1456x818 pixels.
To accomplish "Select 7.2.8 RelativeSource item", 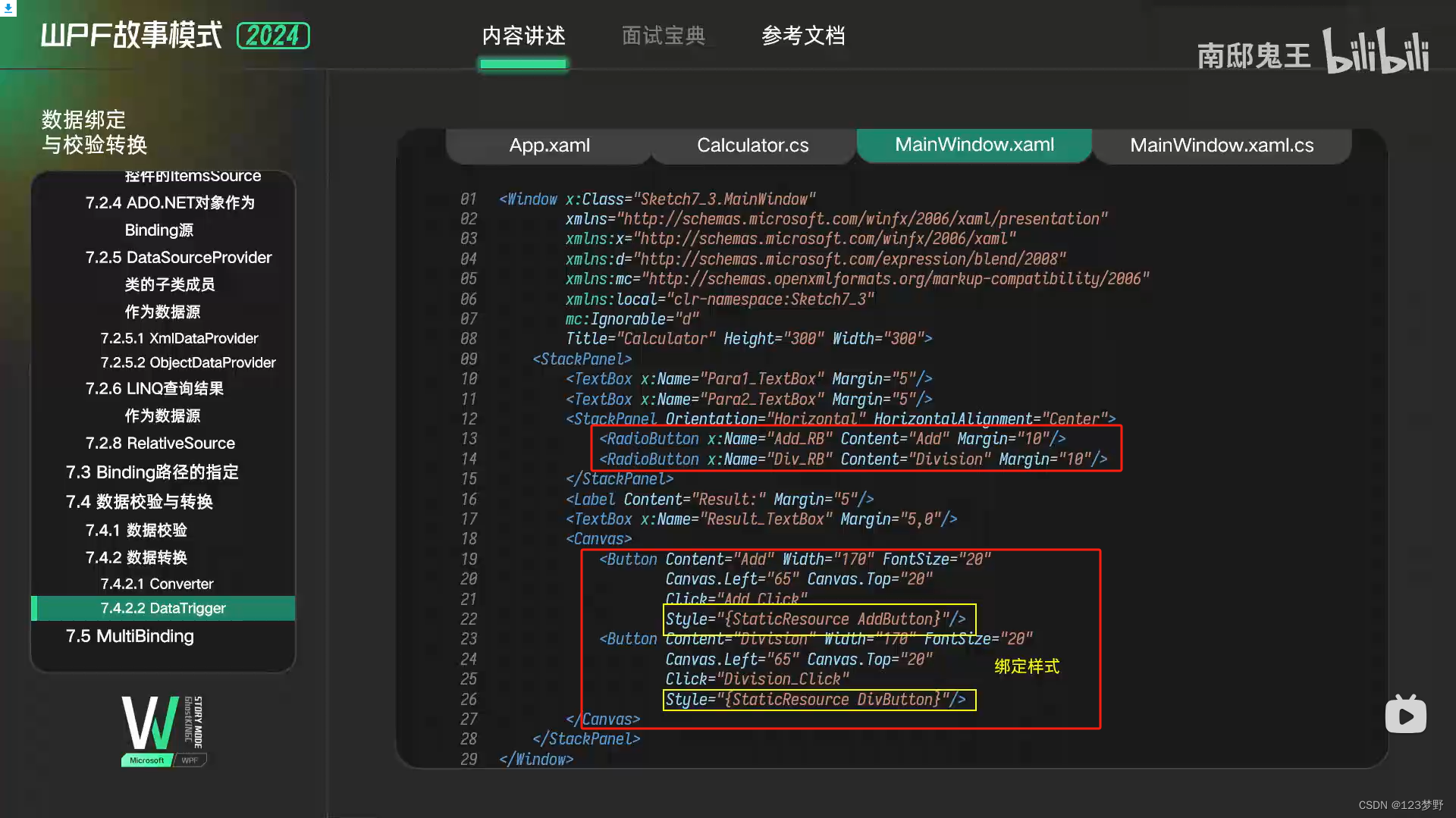I will [160, 443].
